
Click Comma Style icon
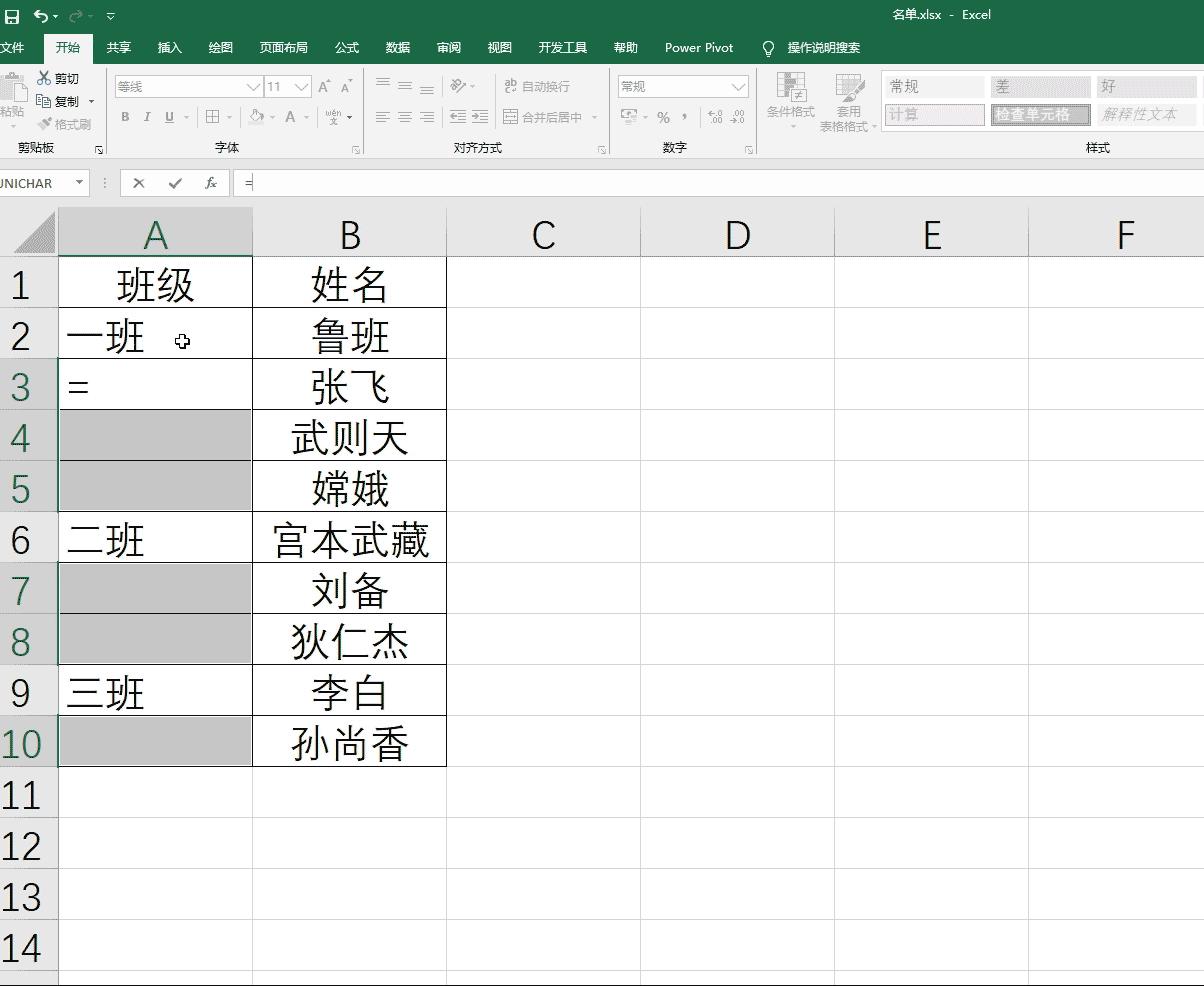point(685,117)
